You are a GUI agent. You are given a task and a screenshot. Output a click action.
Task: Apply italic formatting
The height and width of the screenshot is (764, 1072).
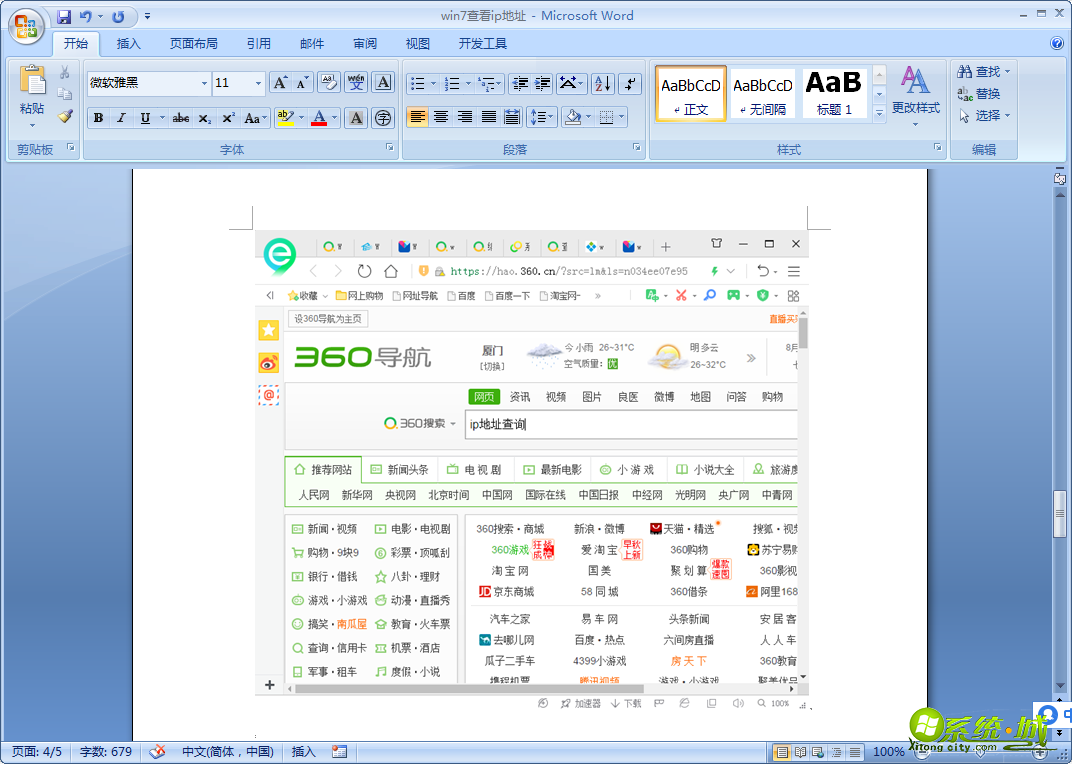[x=120, y=117]
